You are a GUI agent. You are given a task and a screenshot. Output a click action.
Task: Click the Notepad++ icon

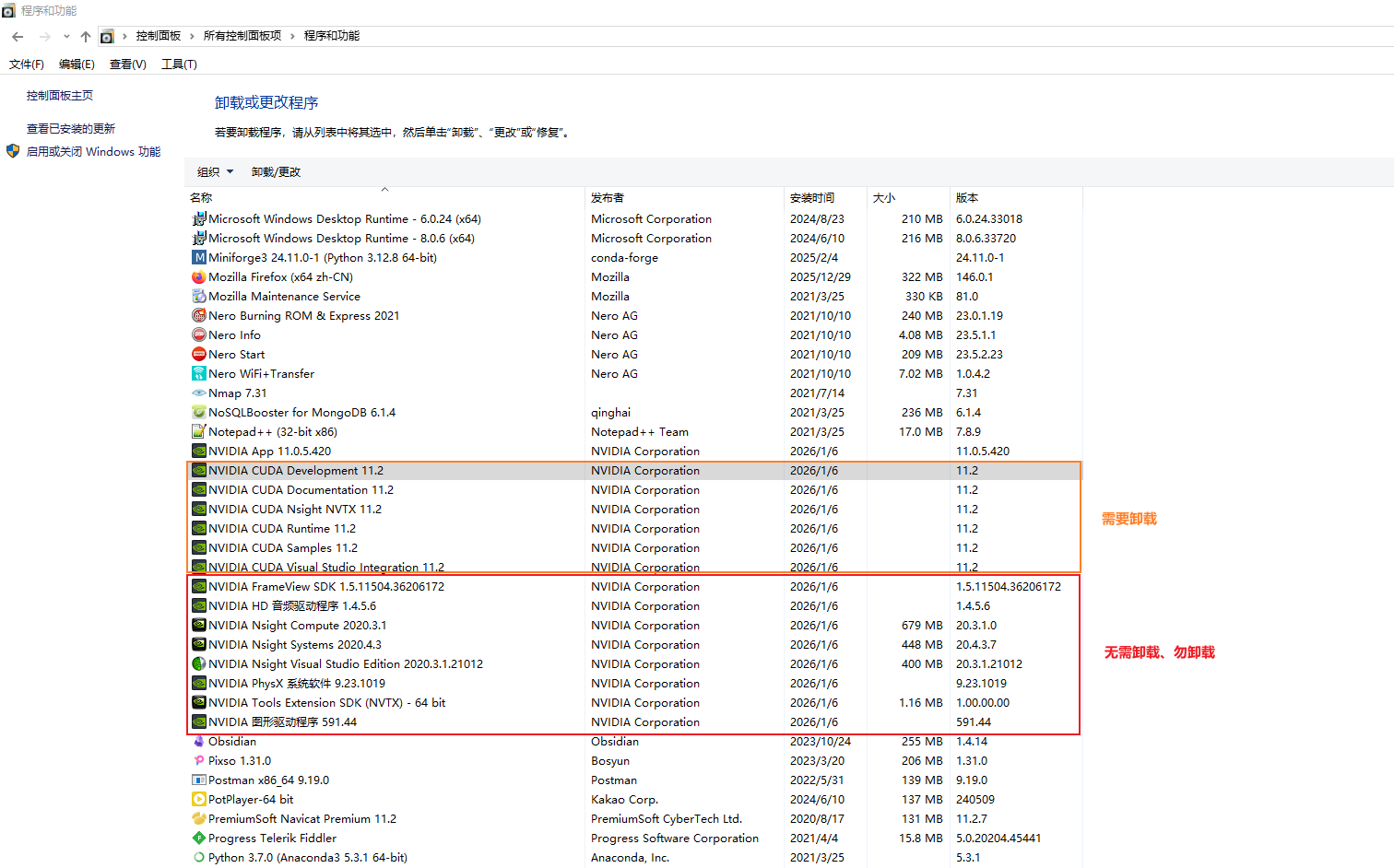pos(198,432)
